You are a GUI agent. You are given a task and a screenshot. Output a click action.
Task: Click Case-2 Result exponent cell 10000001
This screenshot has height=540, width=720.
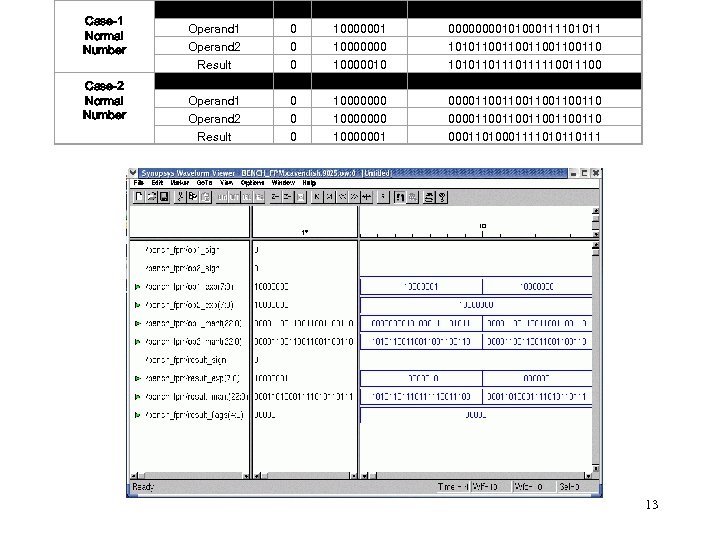point(360,136)
